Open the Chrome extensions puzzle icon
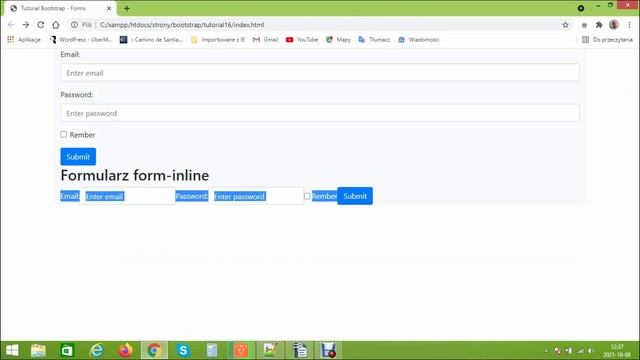Viewport: 640px width, 360px height. pyautogui.click(x=599, y=25)
